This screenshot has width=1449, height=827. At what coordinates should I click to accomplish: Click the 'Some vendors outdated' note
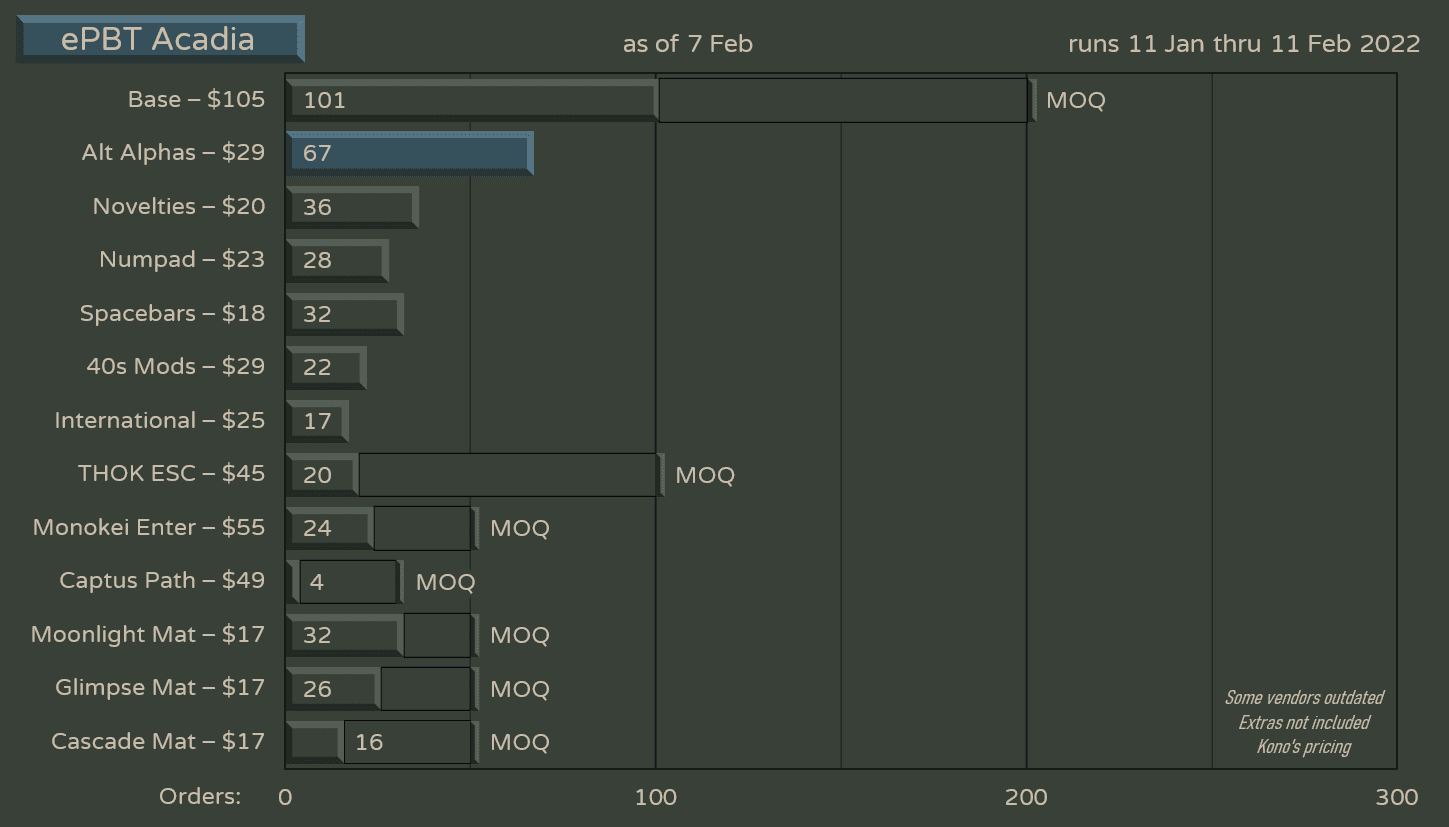tap(1304, 698)
